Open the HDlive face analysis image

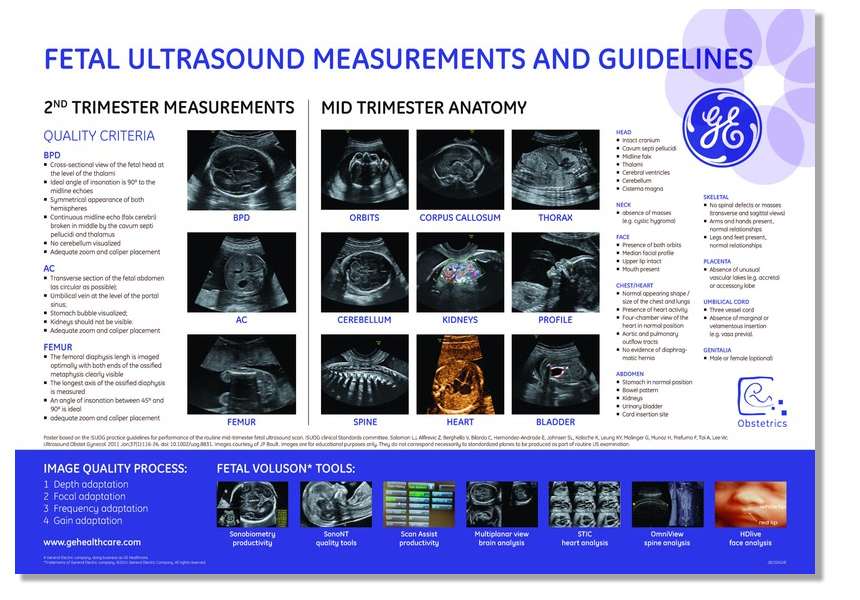point(750,504)
